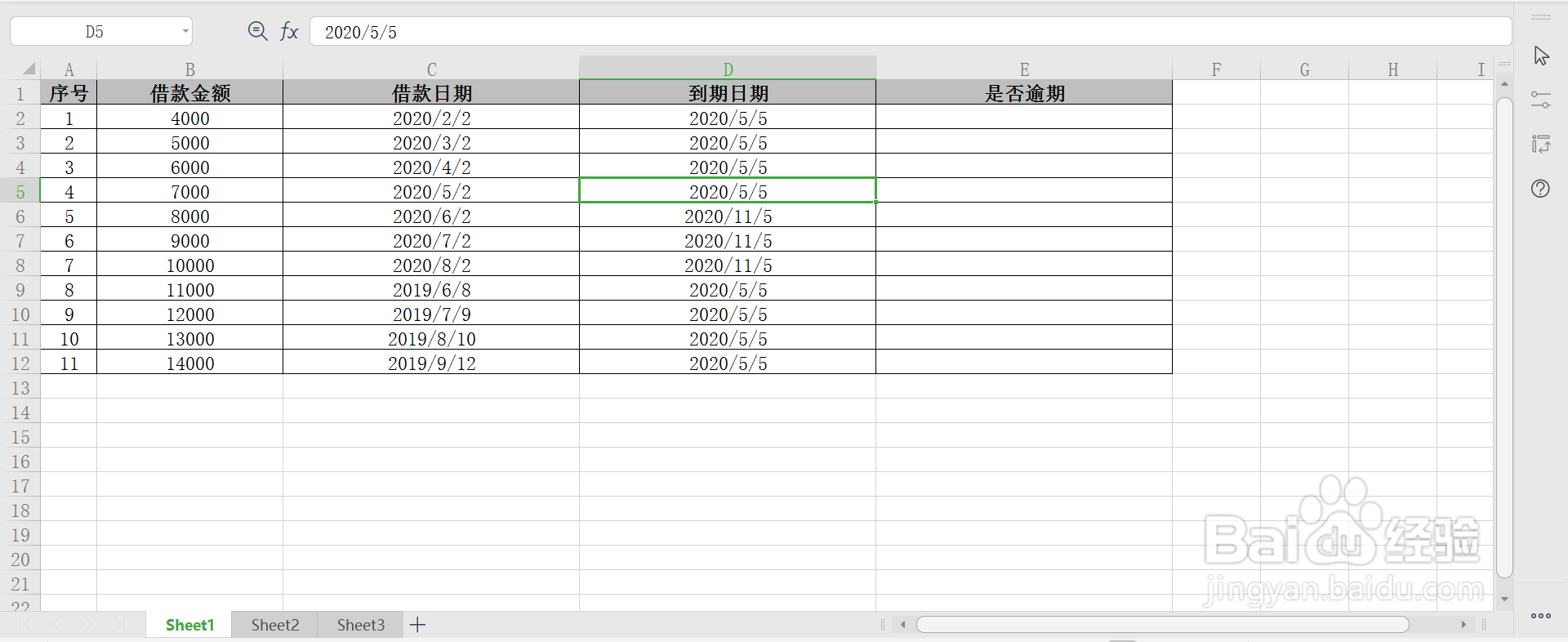Select the 2020/11/5 cell in row 8
The width and height of the screenshot is (1568, 642).
[728, 264]
